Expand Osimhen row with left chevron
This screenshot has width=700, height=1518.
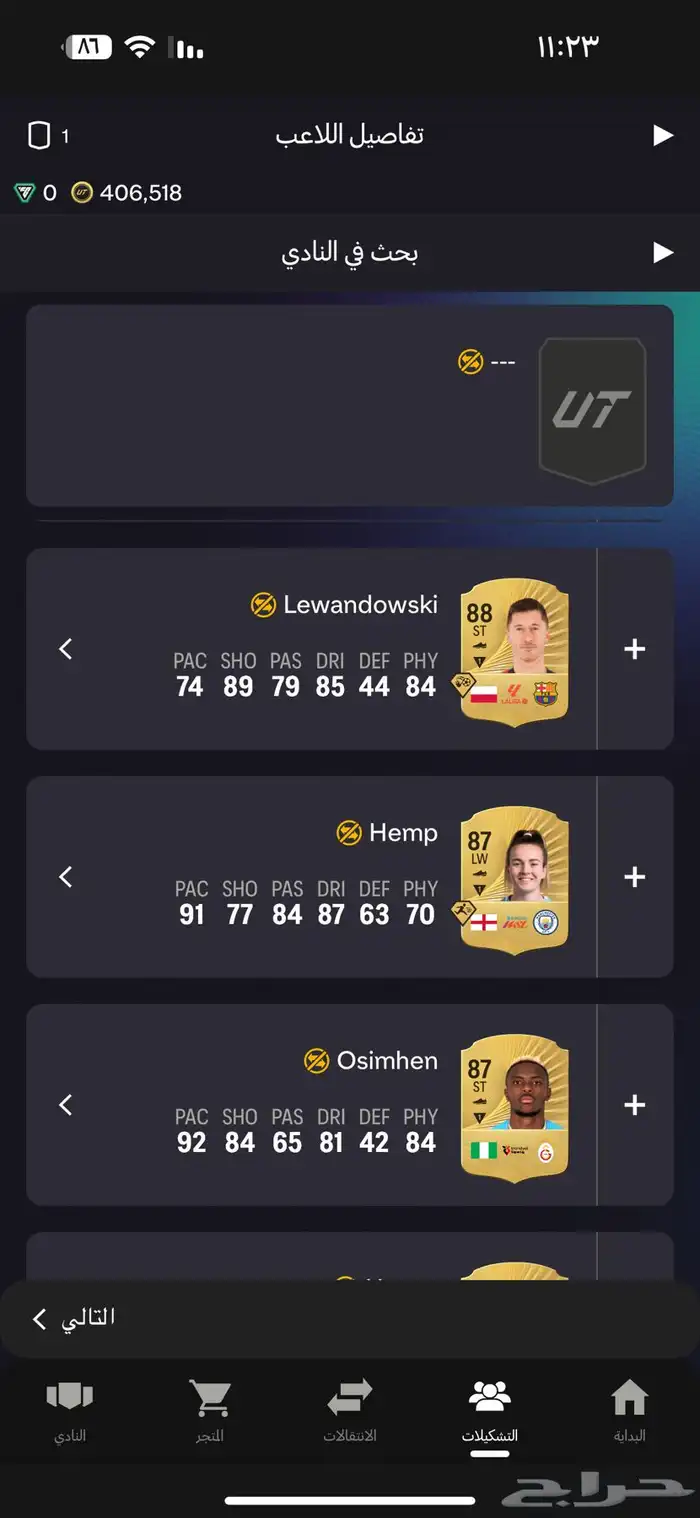(x=66, y=1105)
